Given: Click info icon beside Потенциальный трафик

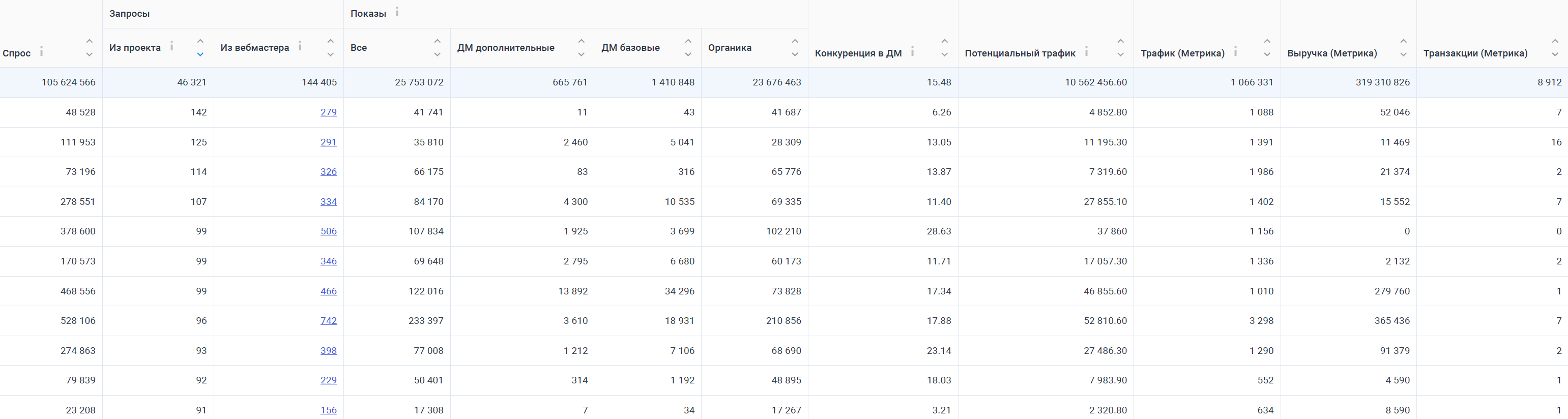Looking at the screenshot, I should [x=1087, y=52].
